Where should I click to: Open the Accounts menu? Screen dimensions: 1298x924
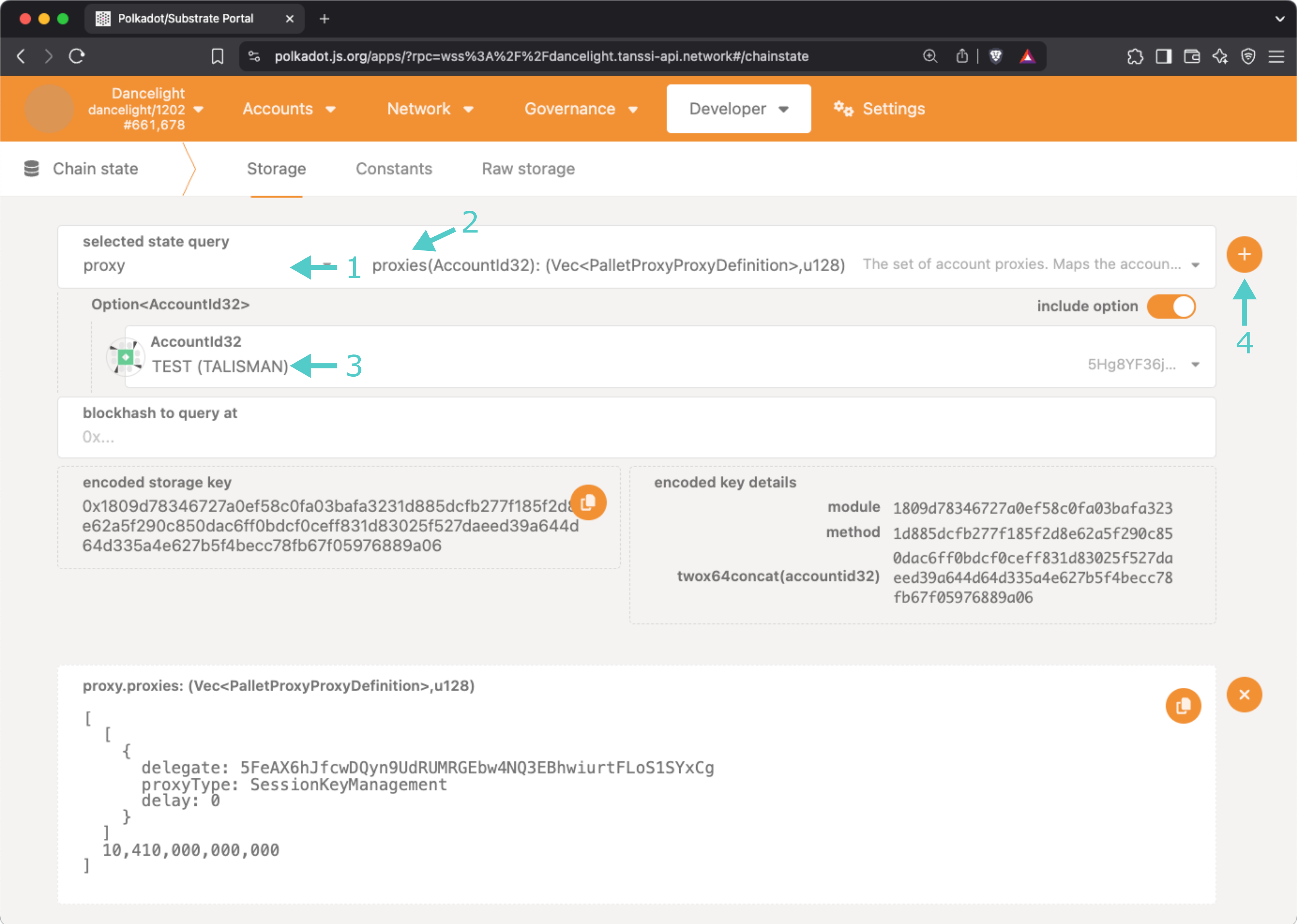click(x=289, y=109)
